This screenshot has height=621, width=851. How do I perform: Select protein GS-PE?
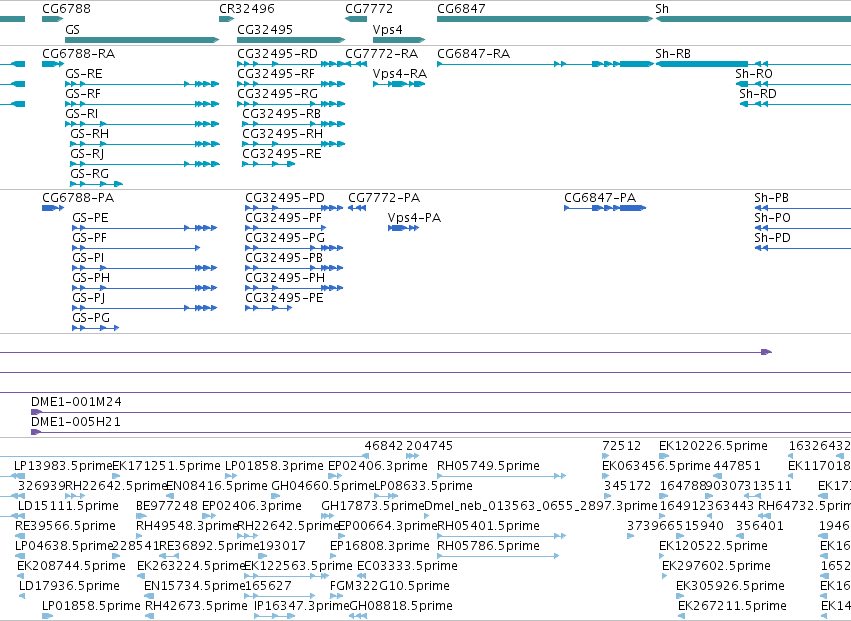[x=90, y=218]
